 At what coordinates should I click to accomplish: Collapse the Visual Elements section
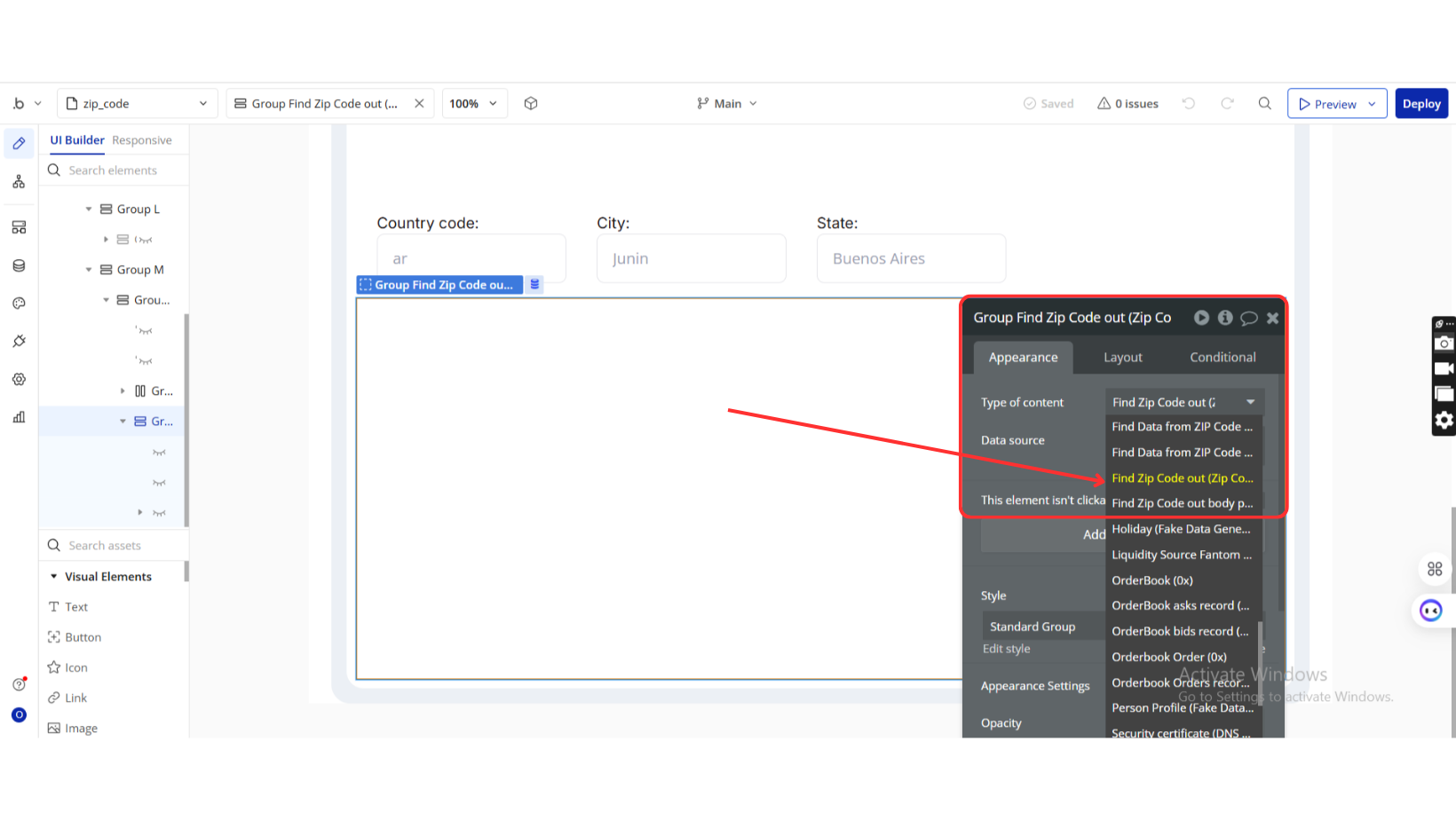(x=54, y=577)
